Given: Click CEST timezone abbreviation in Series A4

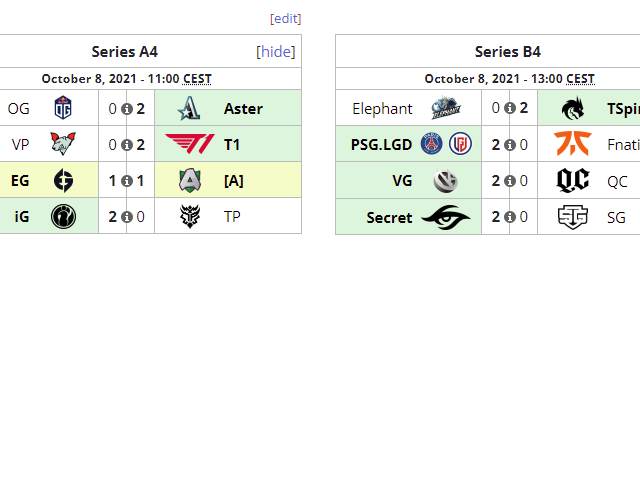Looking at the screenshot, I should pos(197,79).
